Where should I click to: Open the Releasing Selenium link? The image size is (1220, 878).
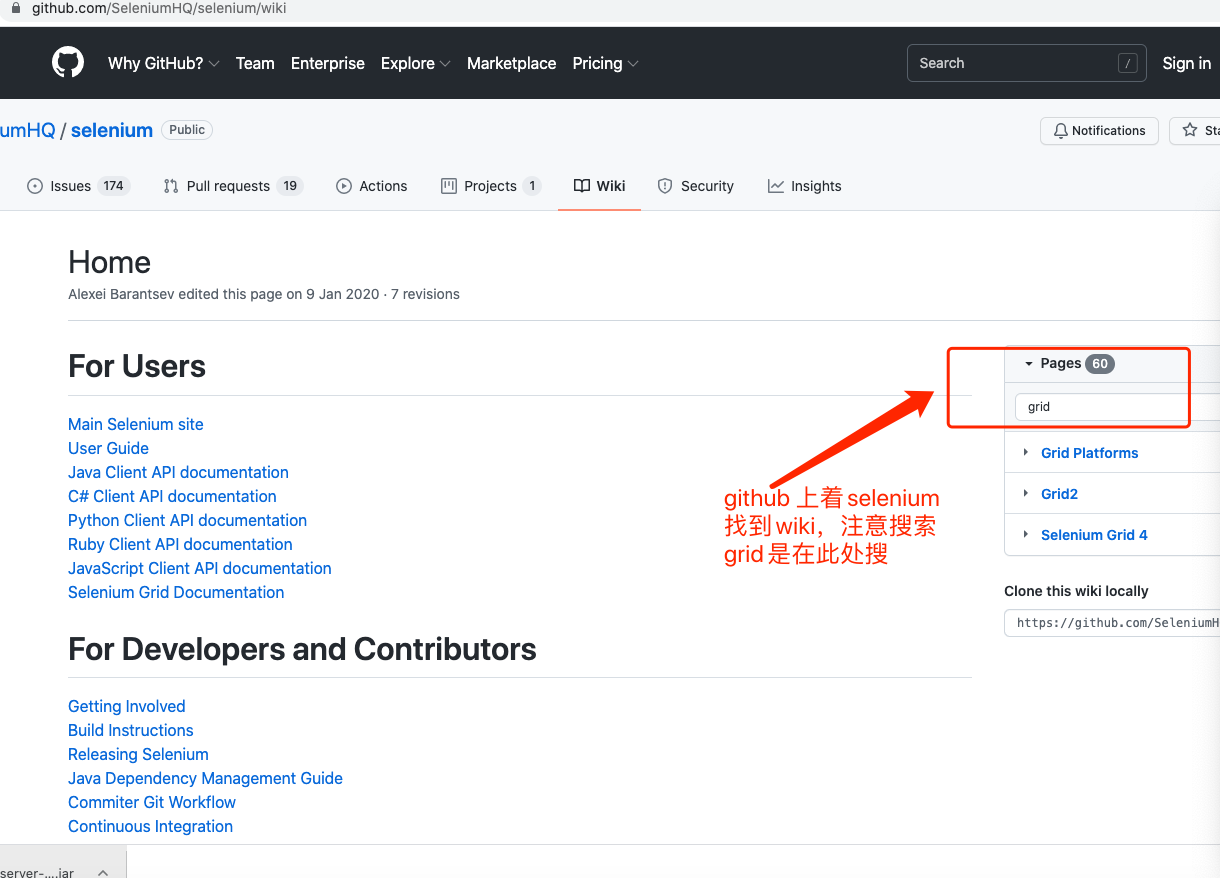(138, 754)
